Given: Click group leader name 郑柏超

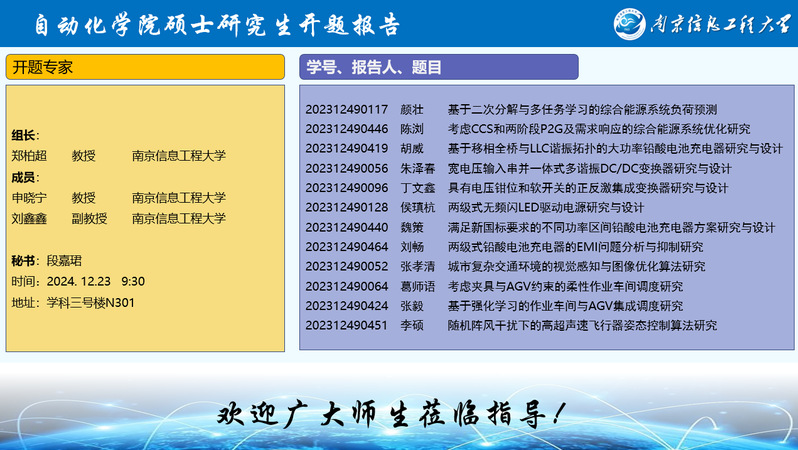Looking at the screenshot, I should click(x=29, y=156).
